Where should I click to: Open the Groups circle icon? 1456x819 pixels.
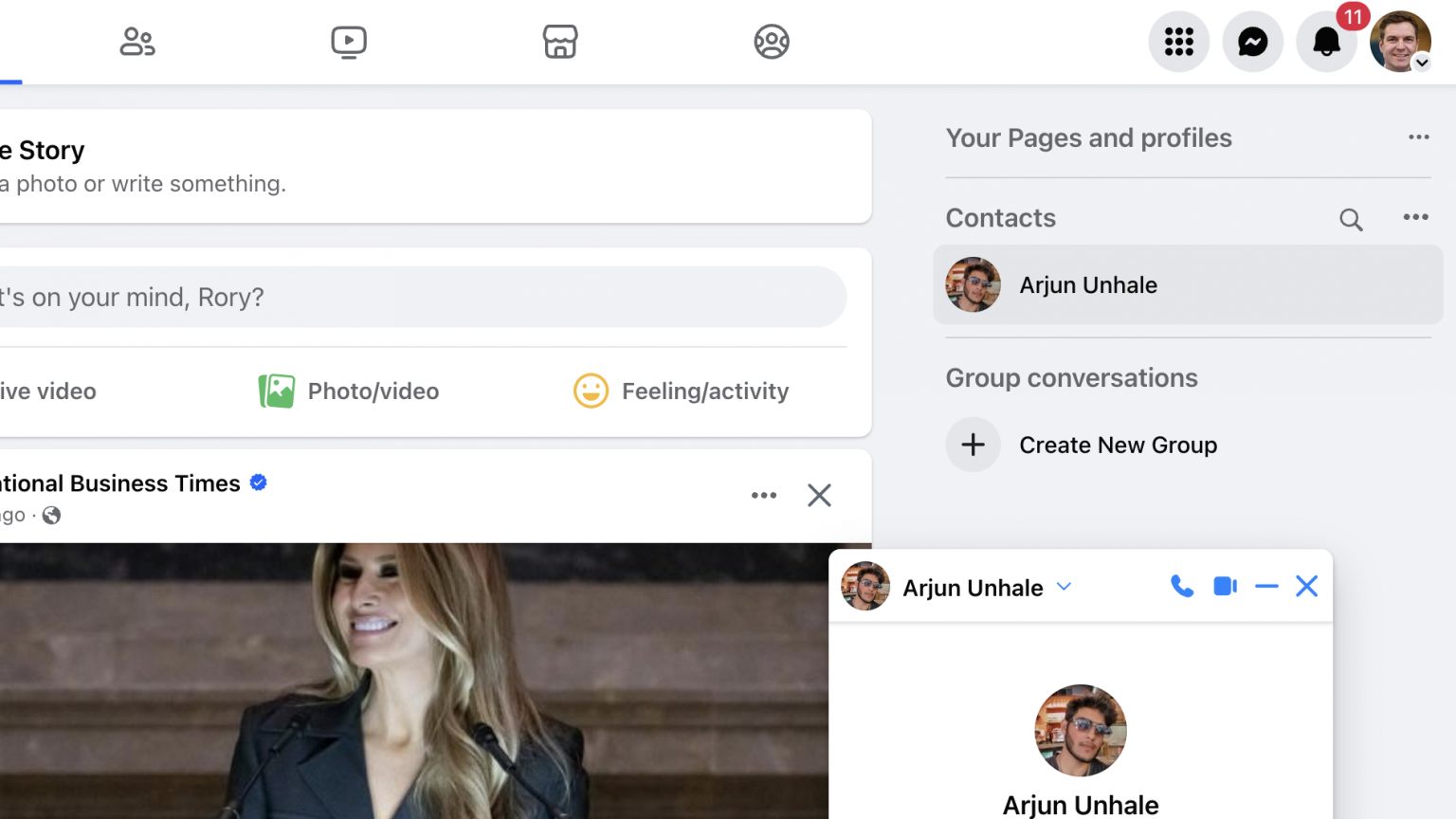[772, 42]
